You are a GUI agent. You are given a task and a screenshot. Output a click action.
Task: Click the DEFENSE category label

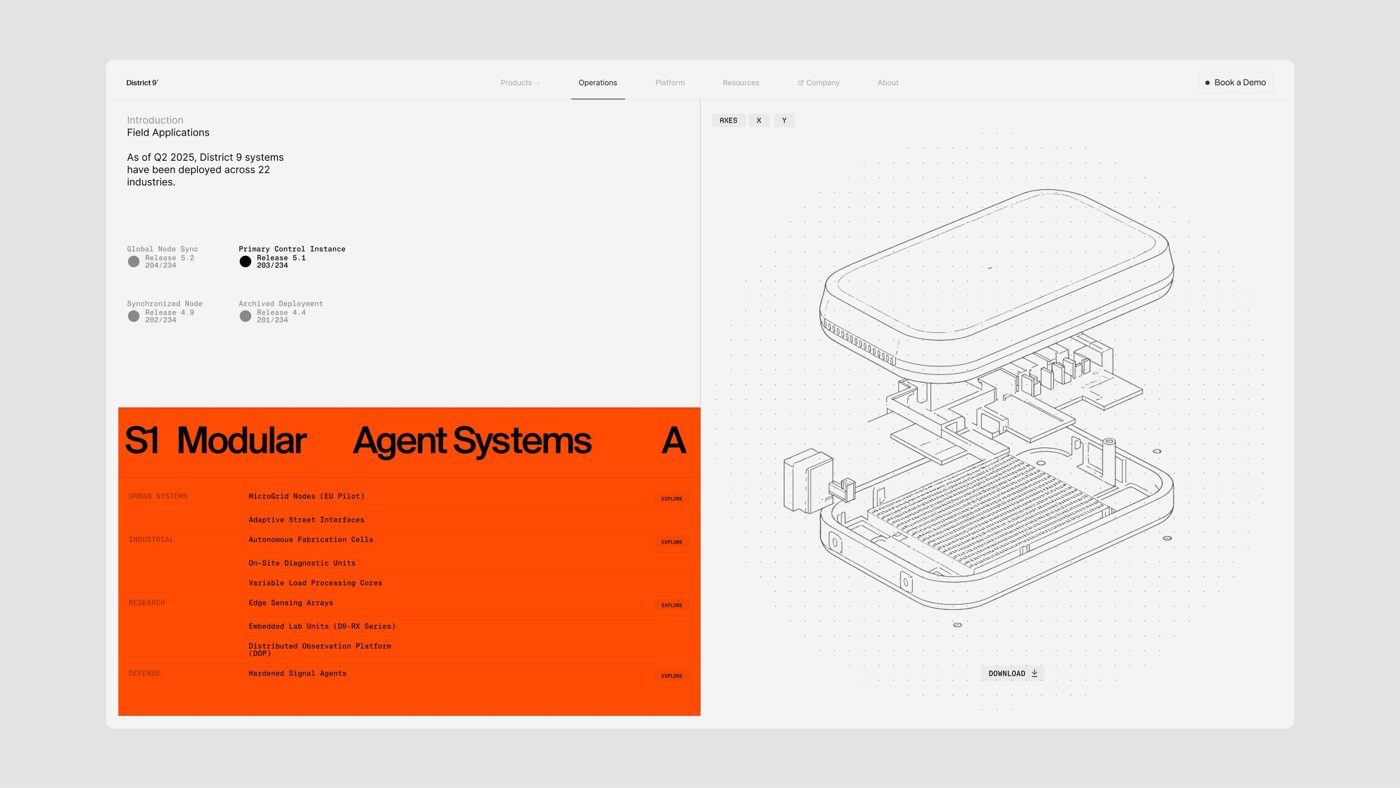[x=144, y=674]
